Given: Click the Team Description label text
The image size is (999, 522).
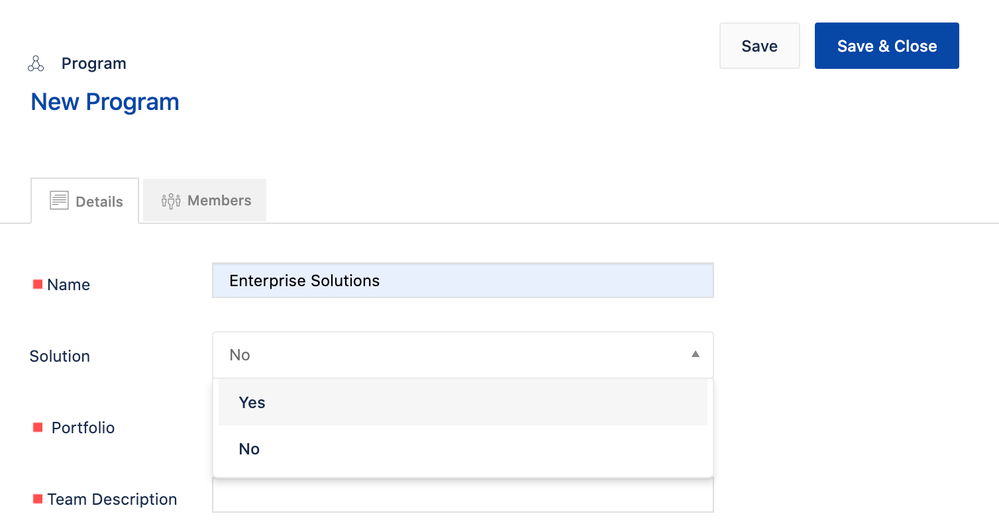Looking at the screenshot, I should [112, 499].
